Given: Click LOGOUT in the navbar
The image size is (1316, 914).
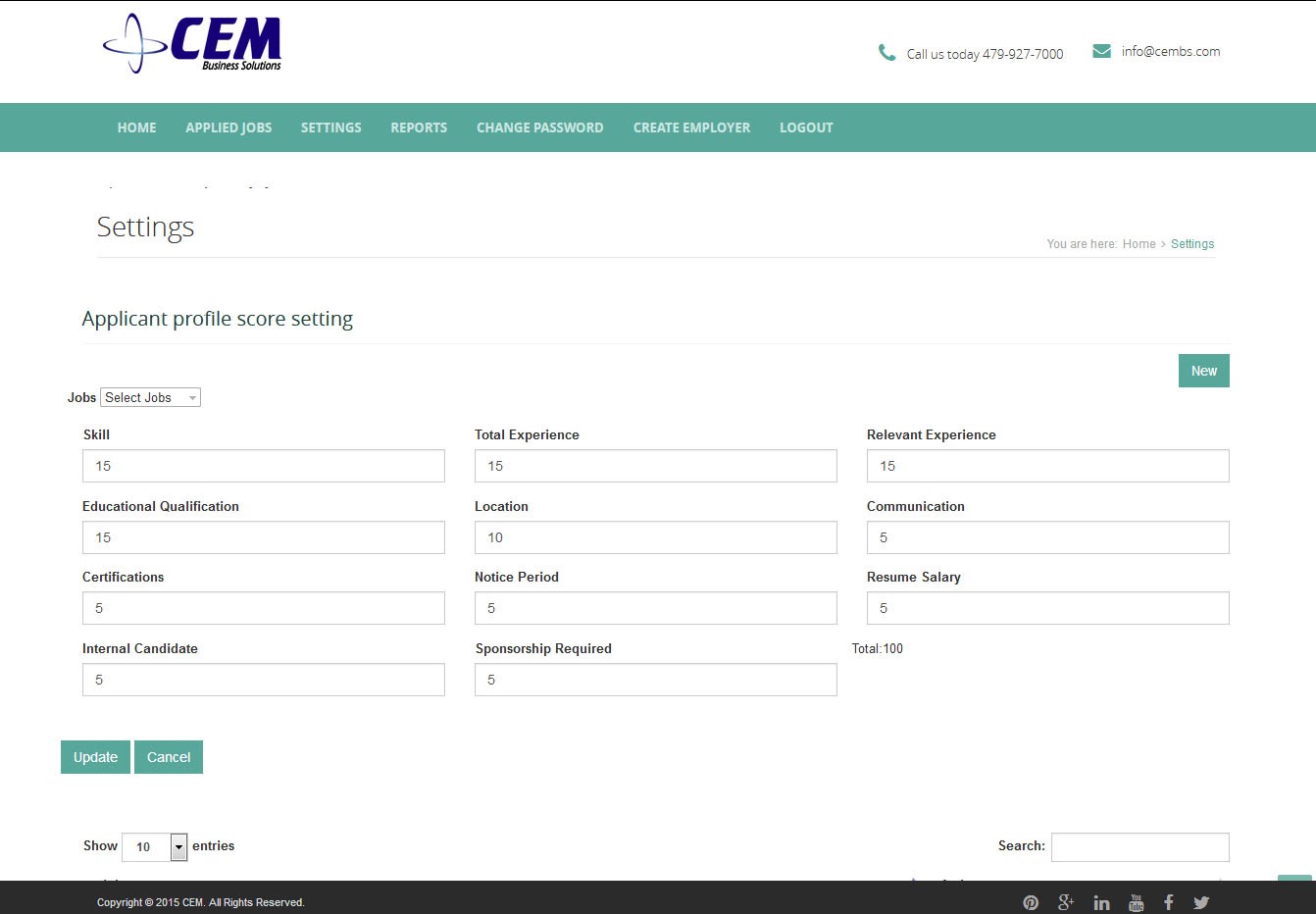Looking at the screenshot, I should click(x=806, y=127).
